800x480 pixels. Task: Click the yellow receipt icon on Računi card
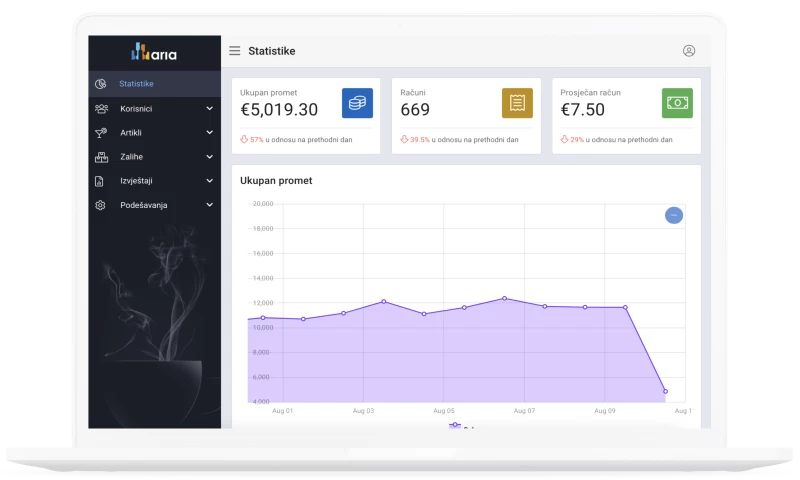[x=517, y=103]
